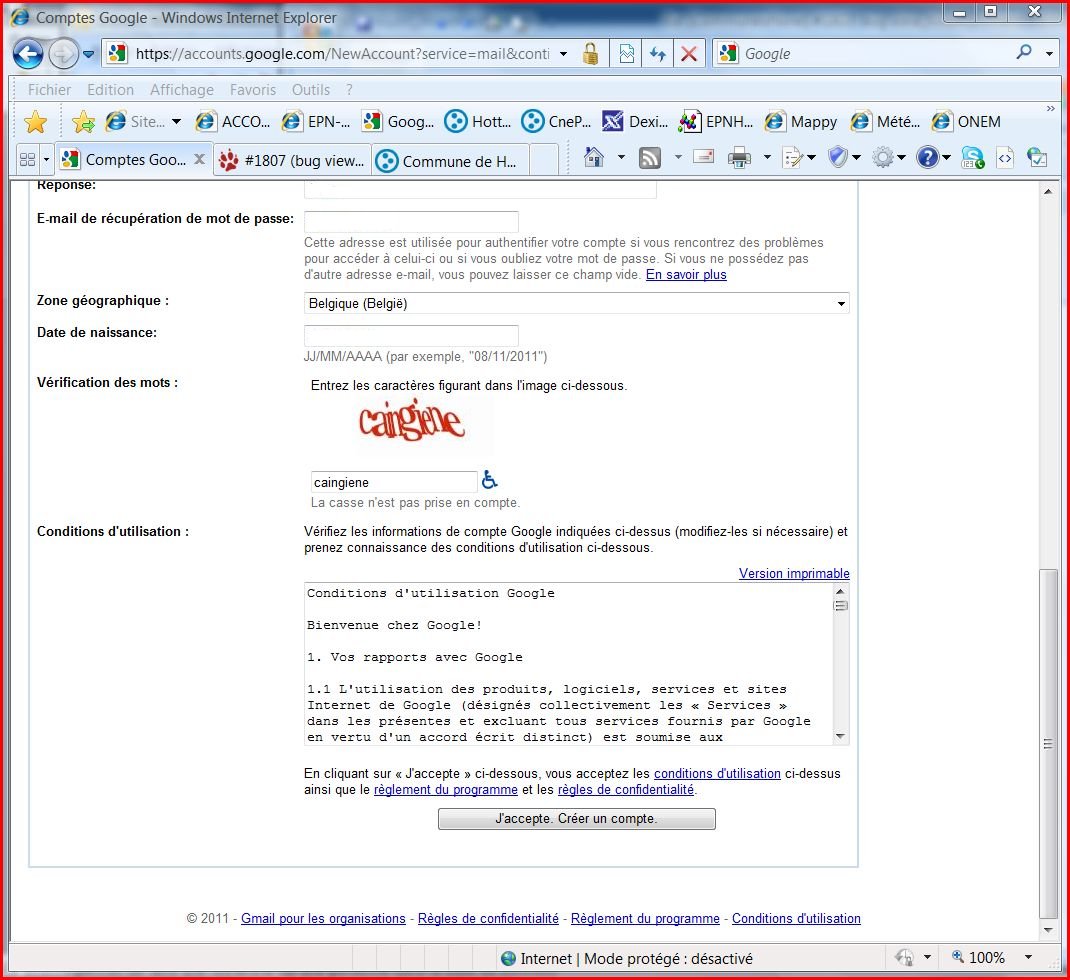Open the EPNH... favorite link
Screen dimensions: 1070x980
[716, 122]
